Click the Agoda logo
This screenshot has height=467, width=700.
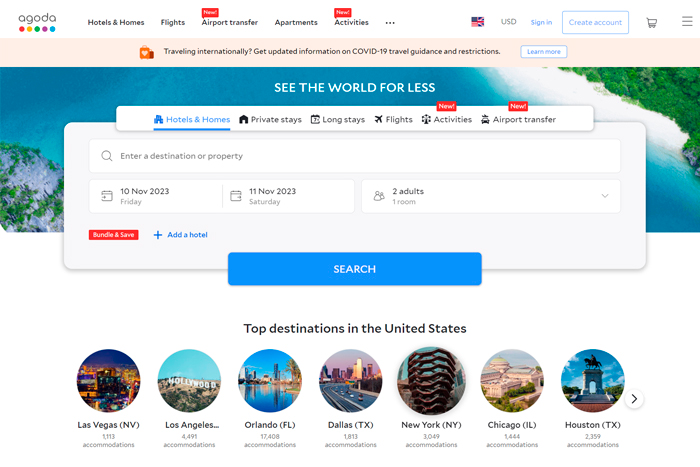click(x=37, y=22)
